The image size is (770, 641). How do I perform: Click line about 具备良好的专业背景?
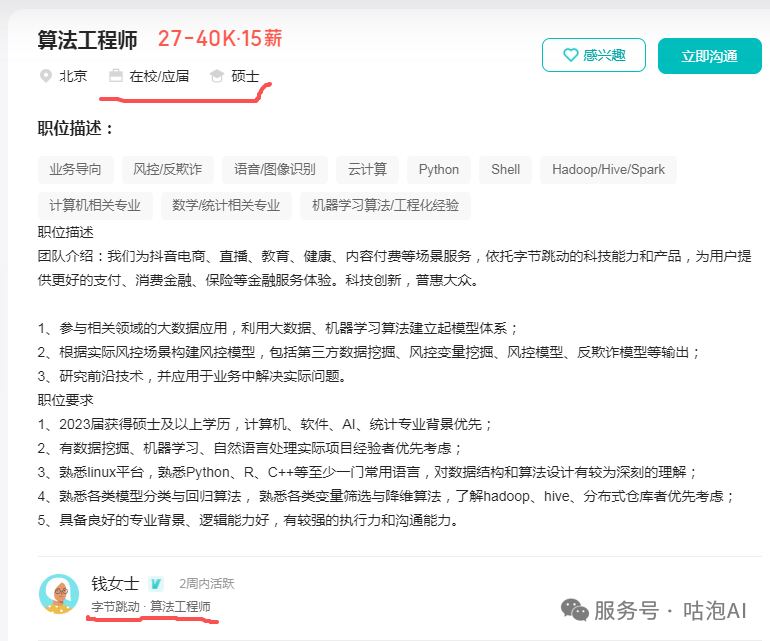click(x=249, y=520)
